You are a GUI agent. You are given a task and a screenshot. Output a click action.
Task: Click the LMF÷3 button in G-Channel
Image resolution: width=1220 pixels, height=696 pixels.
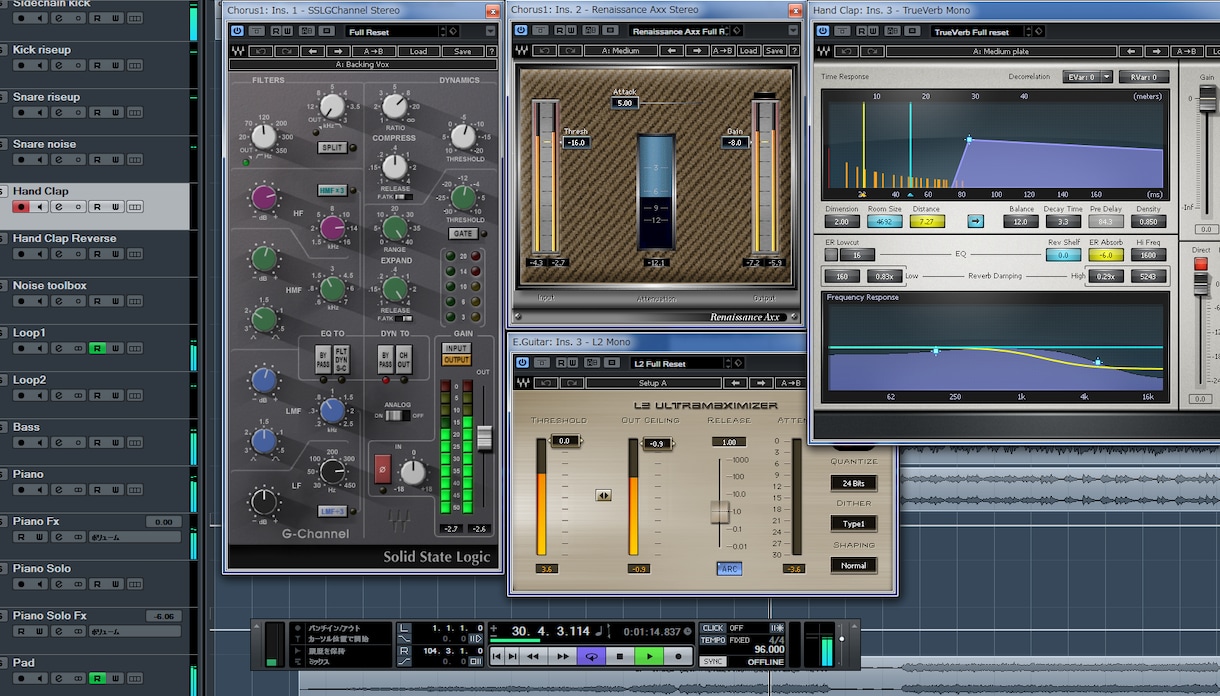tap(332, 511)
